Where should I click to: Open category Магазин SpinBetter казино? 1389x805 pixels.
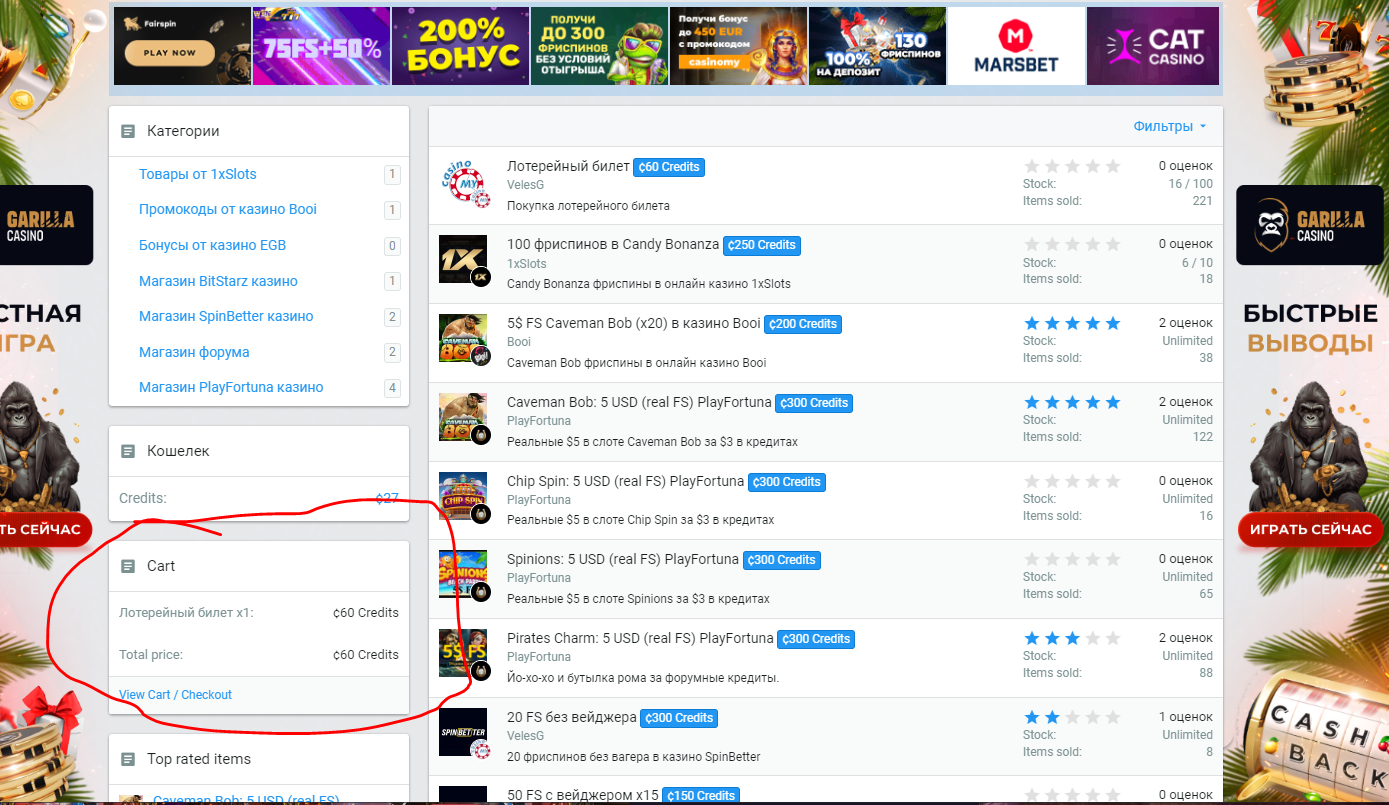click(226, 316)
